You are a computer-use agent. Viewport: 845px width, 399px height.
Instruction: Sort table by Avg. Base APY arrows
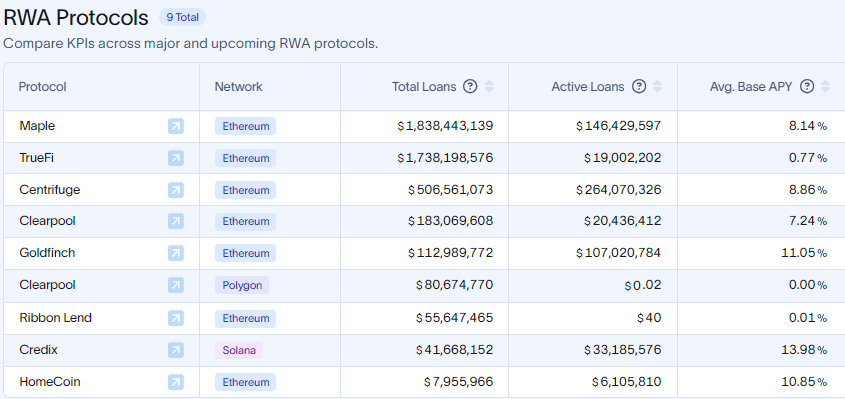click(826, 86)
